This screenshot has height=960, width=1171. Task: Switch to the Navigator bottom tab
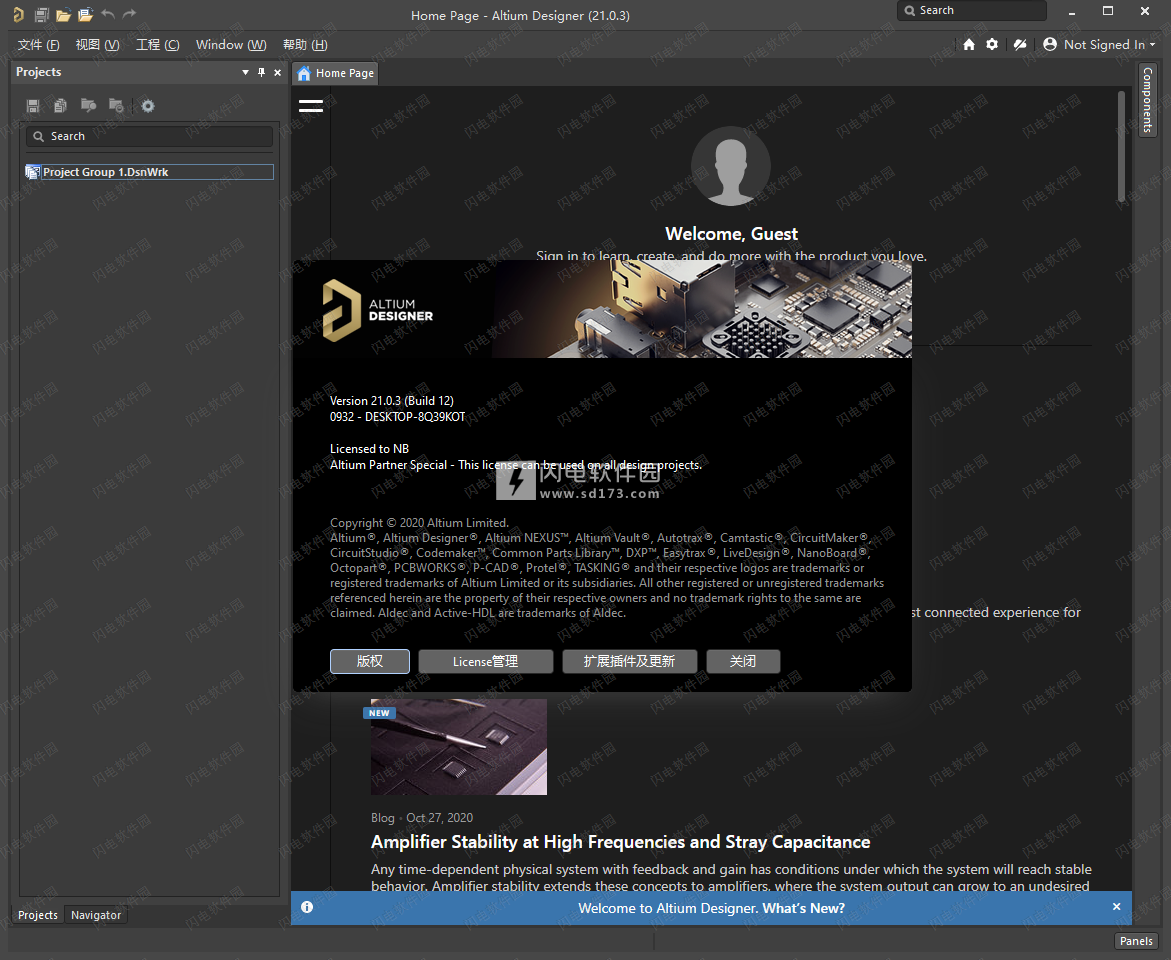click(96, 915)
